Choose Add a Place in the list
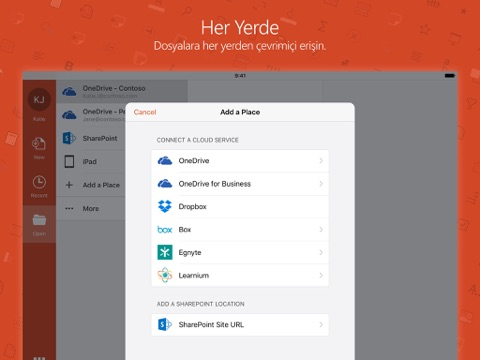 (x=91, y=185)
